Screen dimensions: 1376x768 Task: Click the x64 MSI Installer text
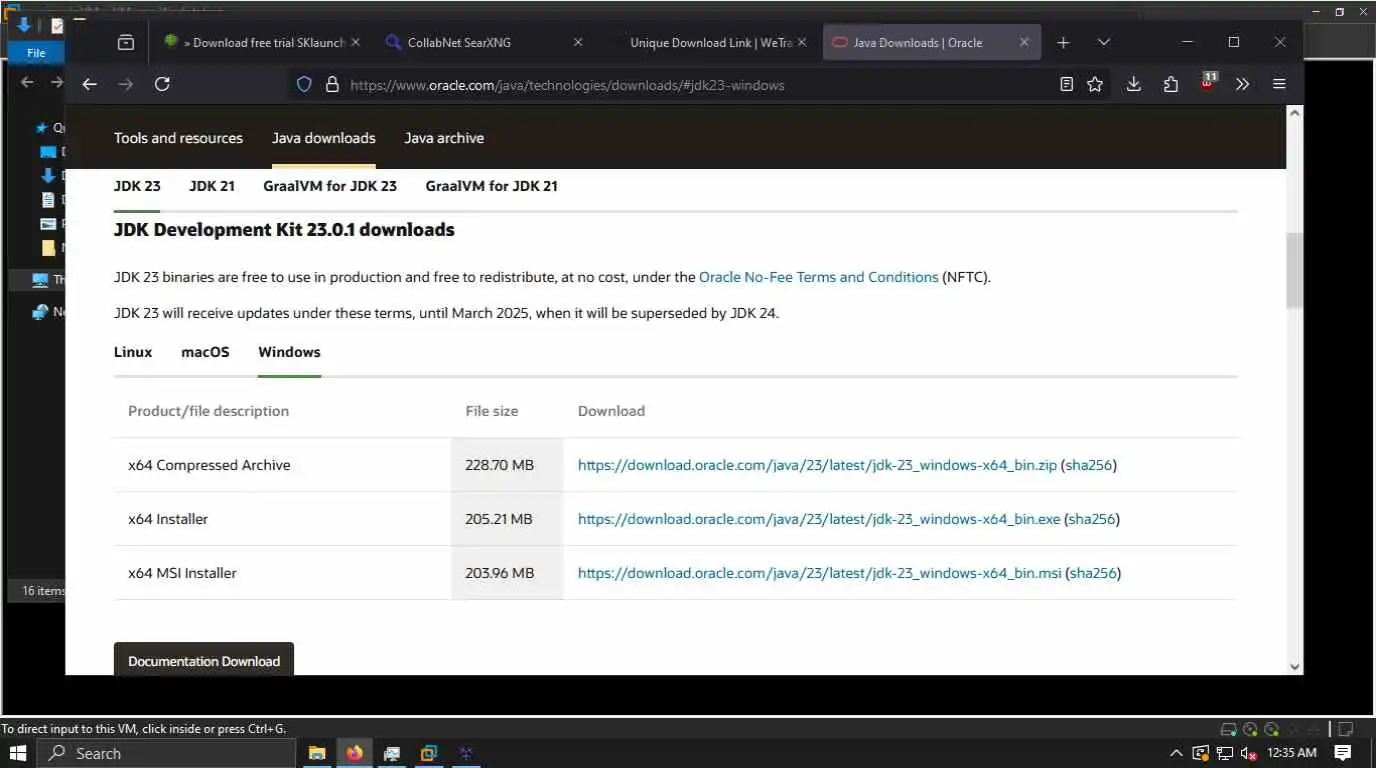point(182,573)
